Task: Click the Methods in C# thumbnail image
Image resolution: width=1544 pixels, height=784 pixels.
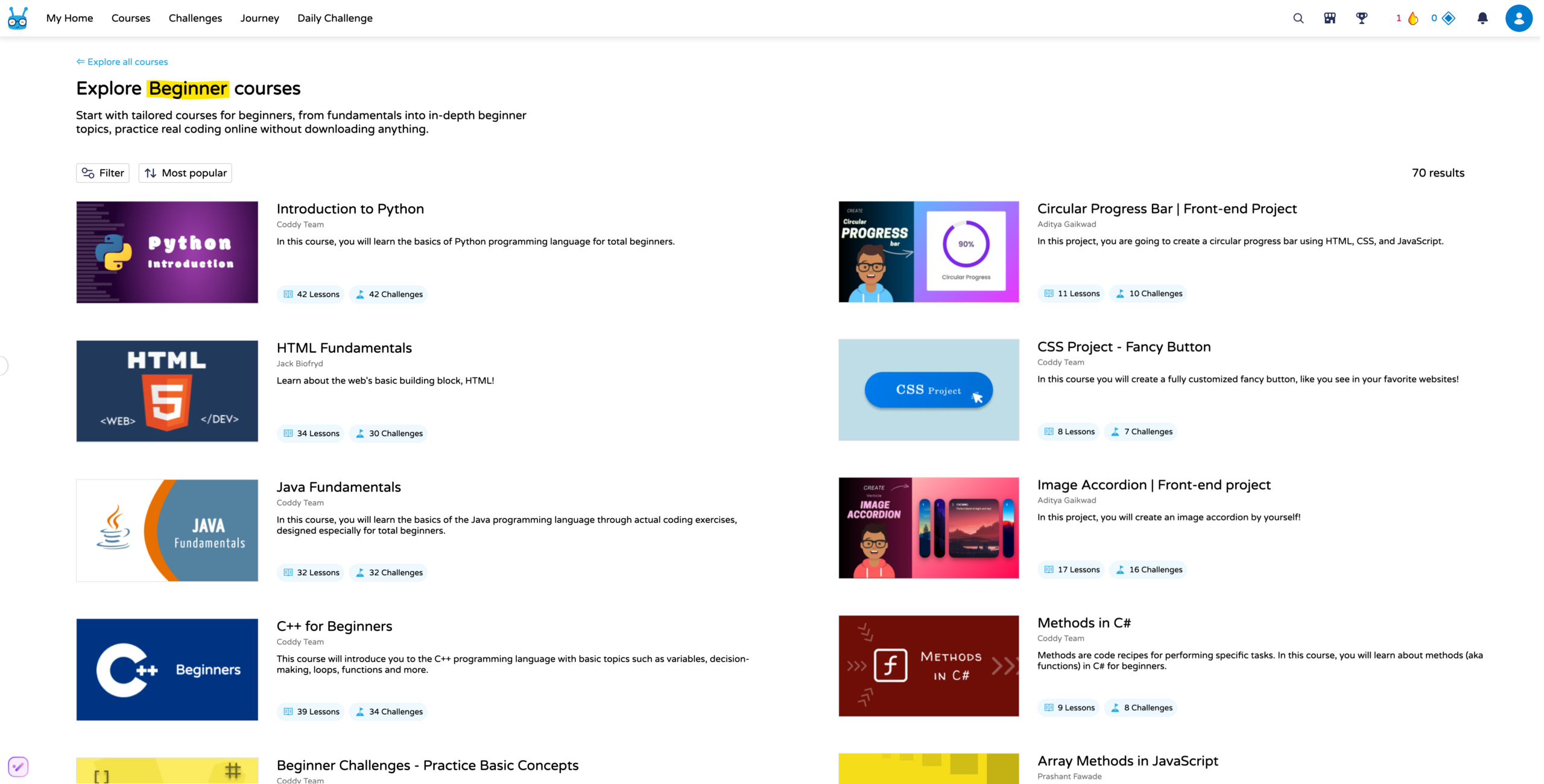Action: point(928,666)
